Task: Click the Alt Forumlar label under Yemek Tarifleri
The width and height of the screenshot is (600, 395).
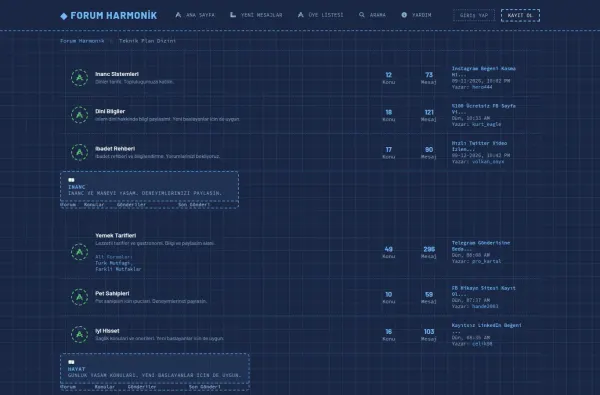Action: [x=114, y=257]
